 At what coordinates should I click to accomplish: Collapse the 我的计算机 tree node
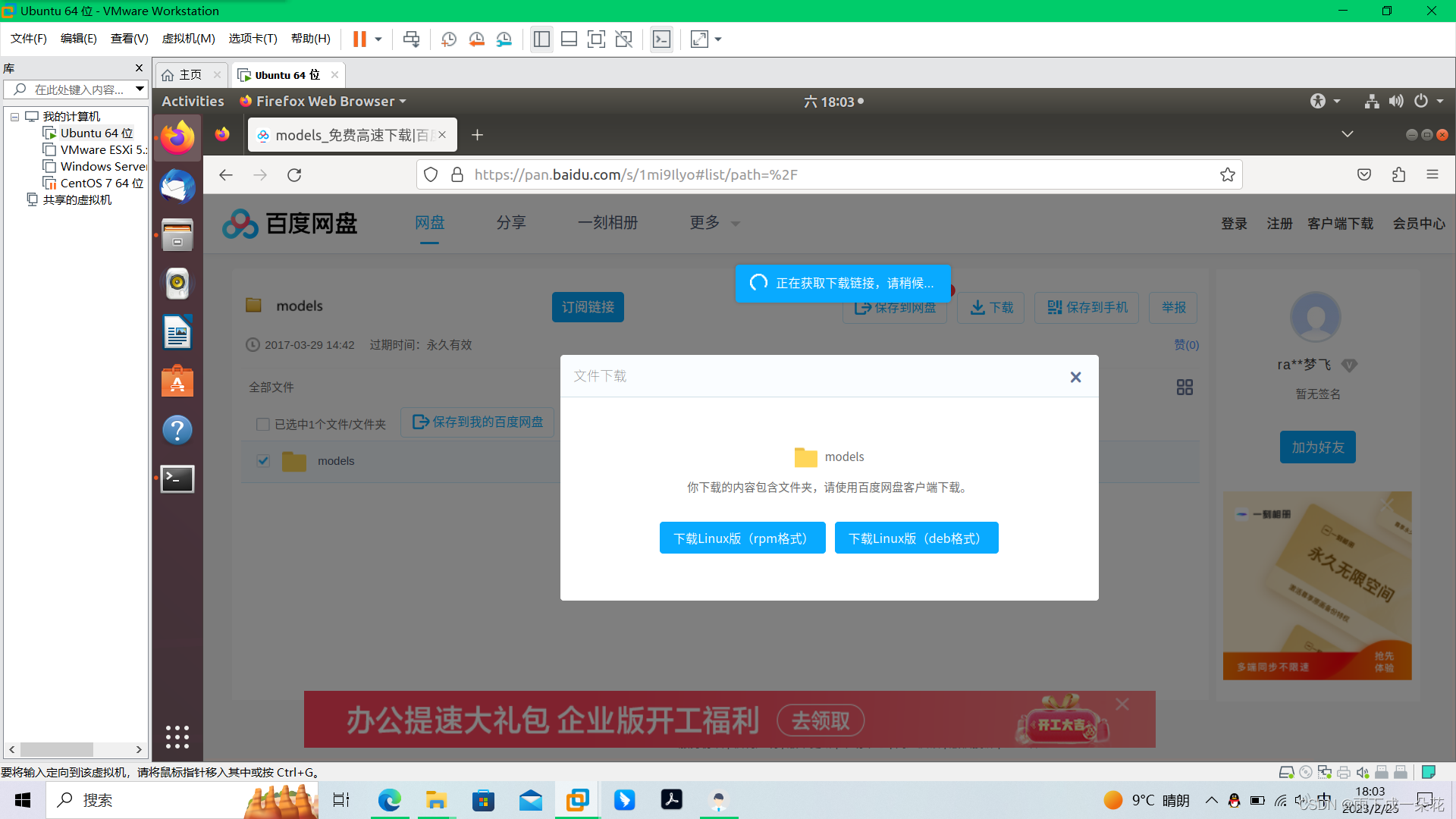click(14, 117)
